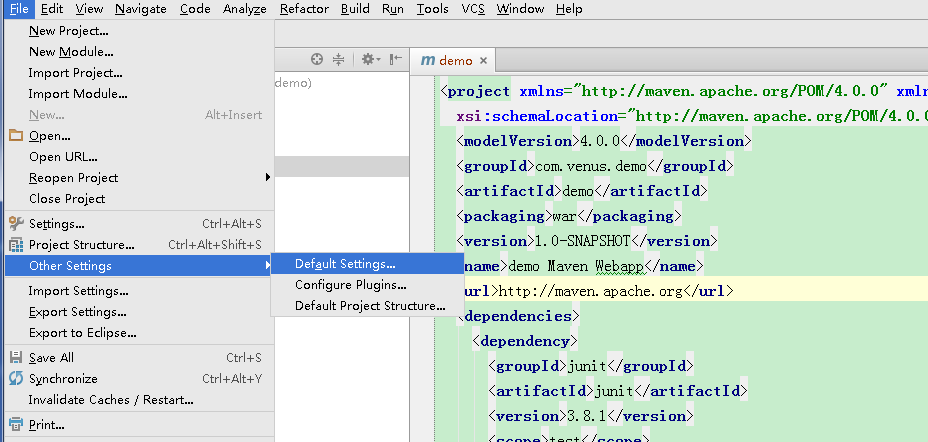
Task: Click the Print printer icon
Action: (16, 424)
